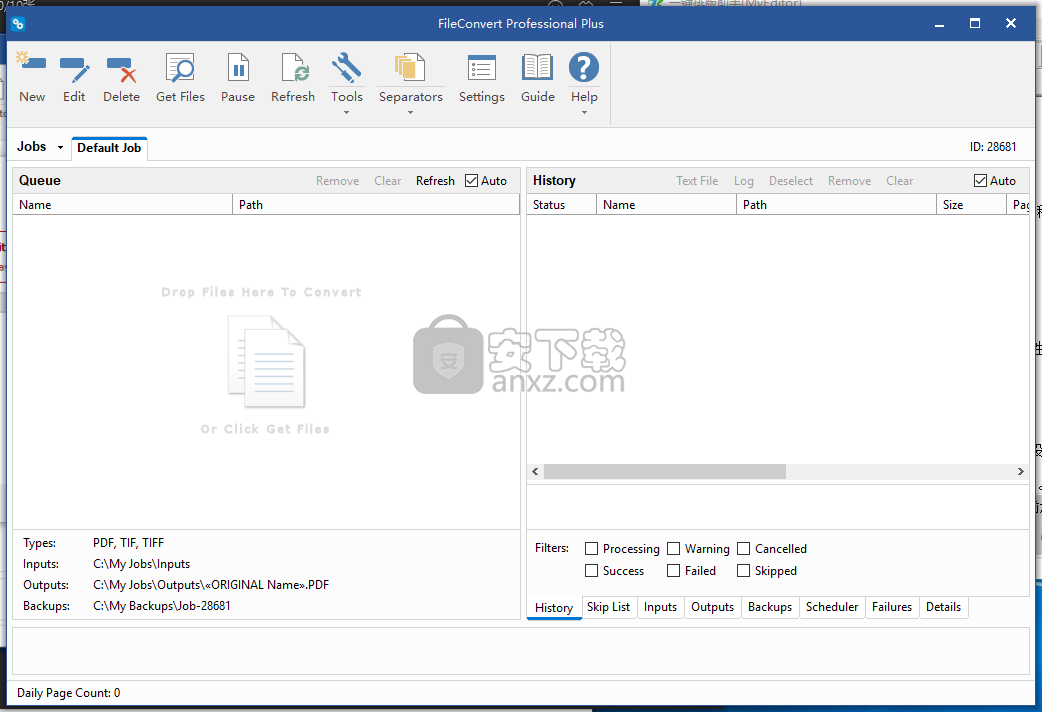Click Clear in the Queue header
This screenshot has width=1042, height=712.
[x=387, y=181]
